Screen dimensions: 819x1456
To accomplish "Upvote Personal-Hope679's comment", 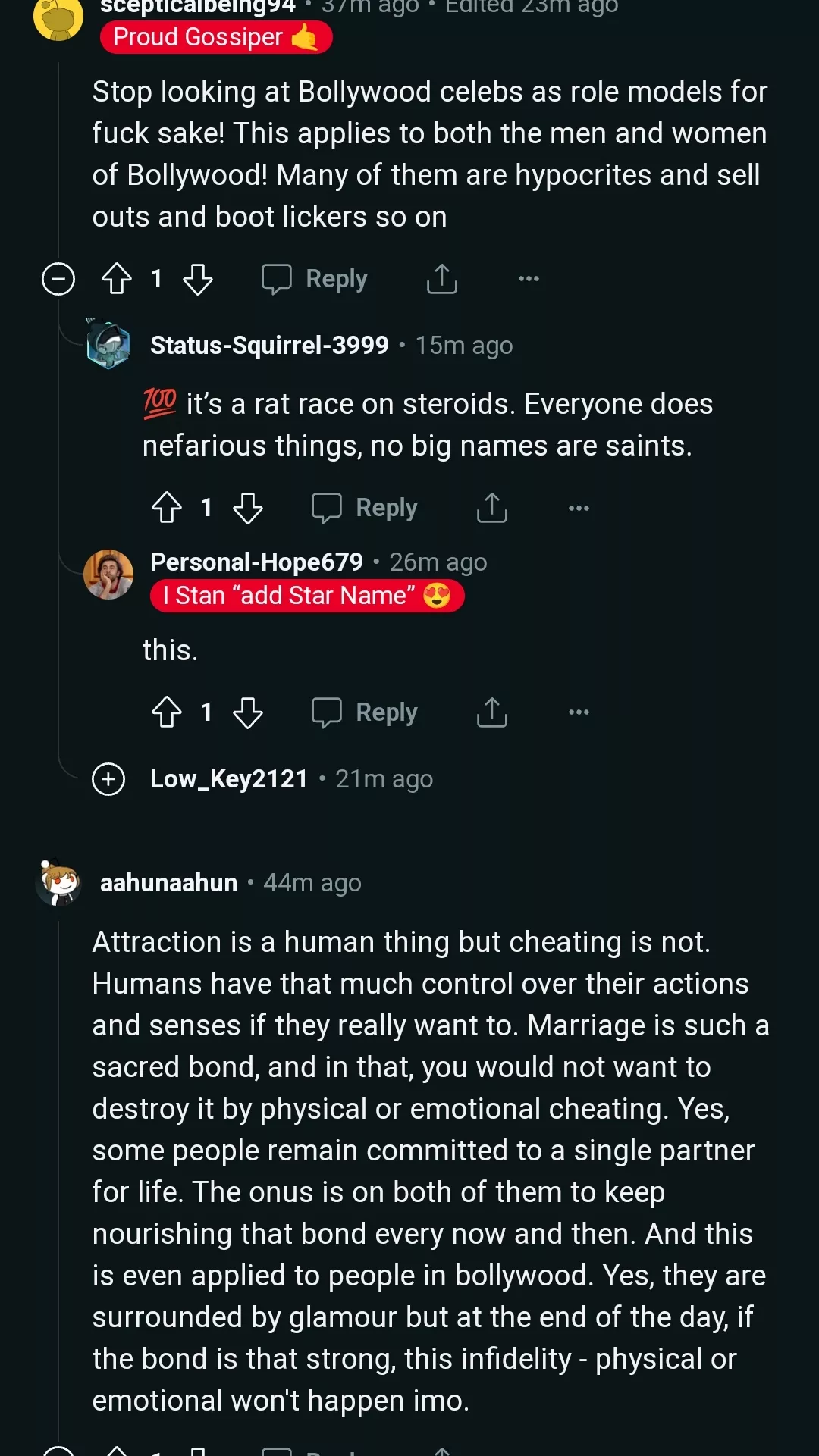I will (168, 712).
